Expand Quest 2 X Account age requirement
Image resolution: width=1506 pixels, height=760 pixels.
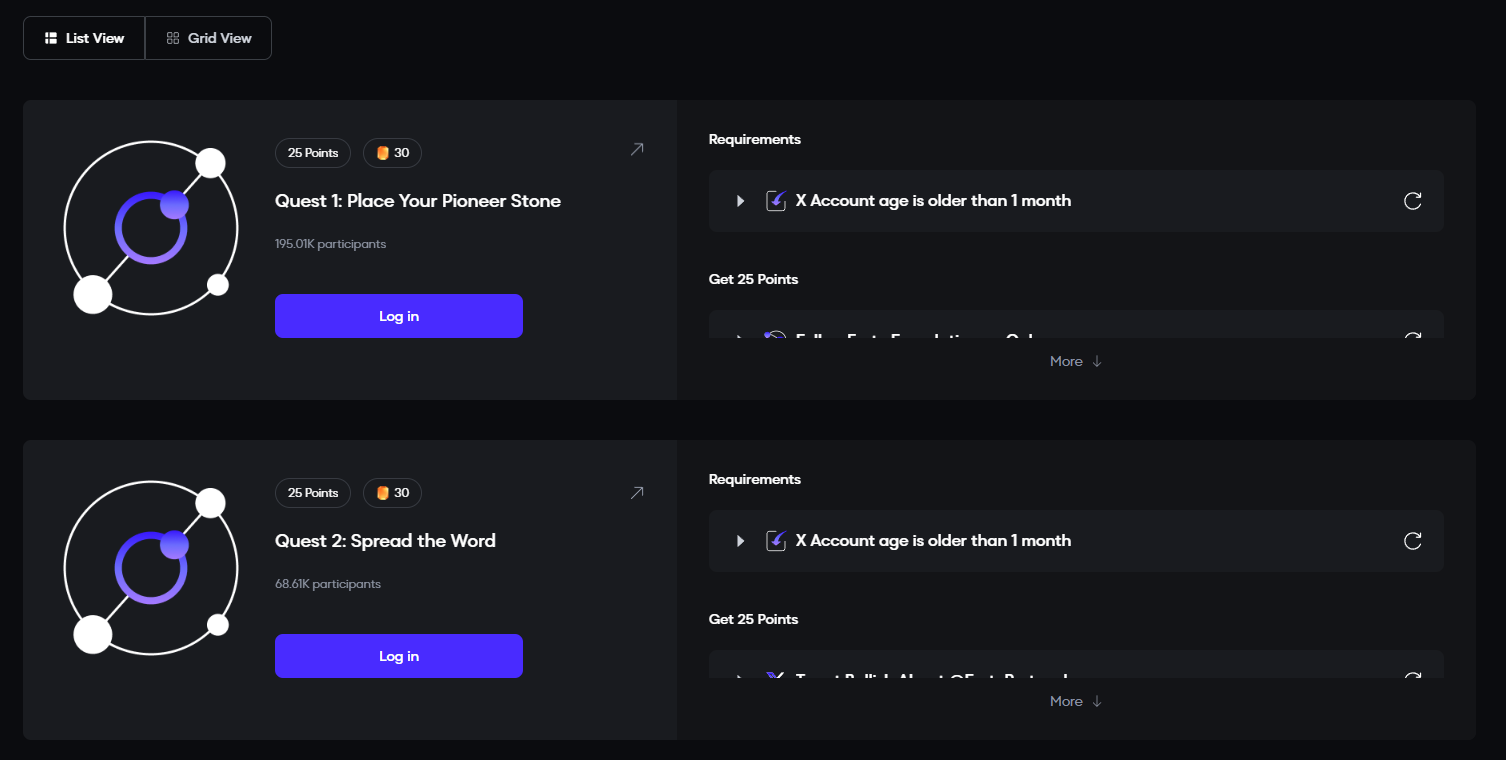pos(741,541)
